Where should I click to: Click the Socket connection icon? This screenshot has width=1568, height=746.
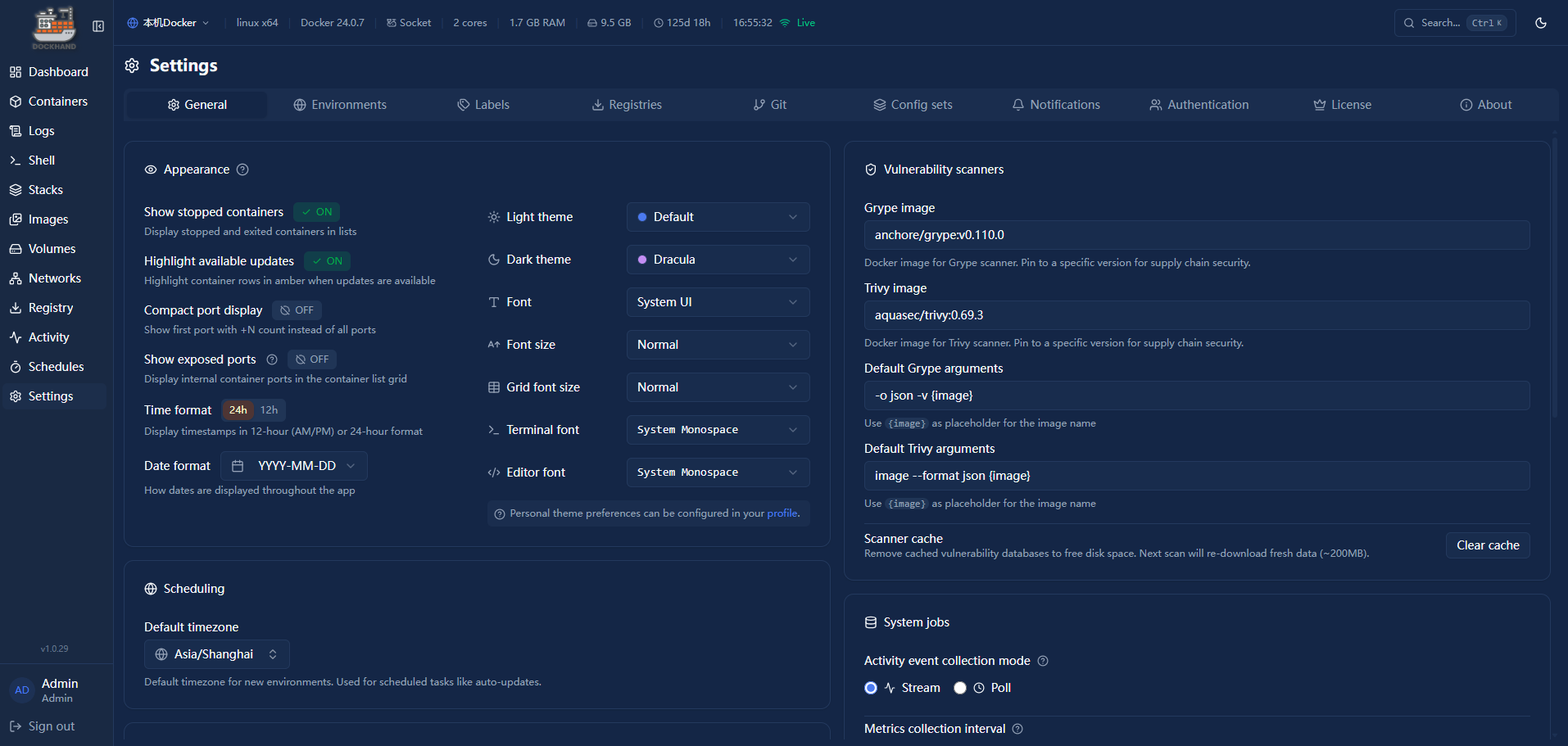(392, 23)
